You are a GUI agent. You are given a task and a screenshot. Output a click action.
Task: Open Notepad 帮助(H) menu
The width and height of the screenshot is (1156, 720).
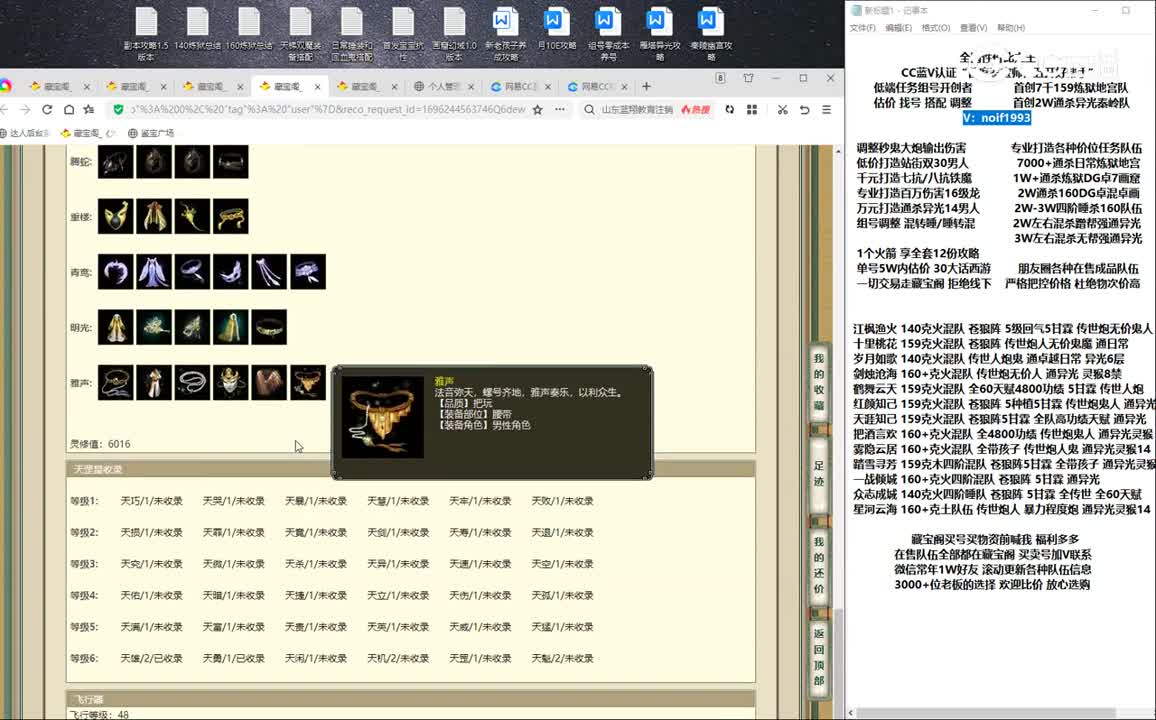click(x=1011, y=28)
